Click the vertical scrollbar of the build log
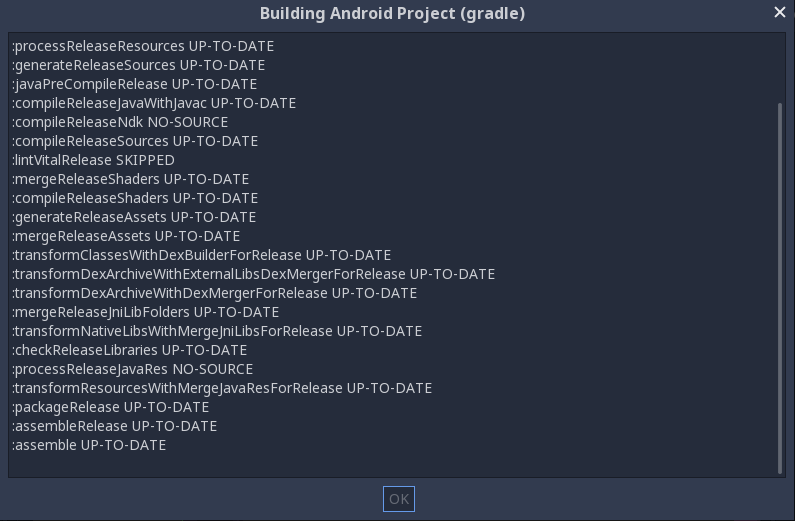795x521 pixels. pyautogui.click(x=780, y=285)
